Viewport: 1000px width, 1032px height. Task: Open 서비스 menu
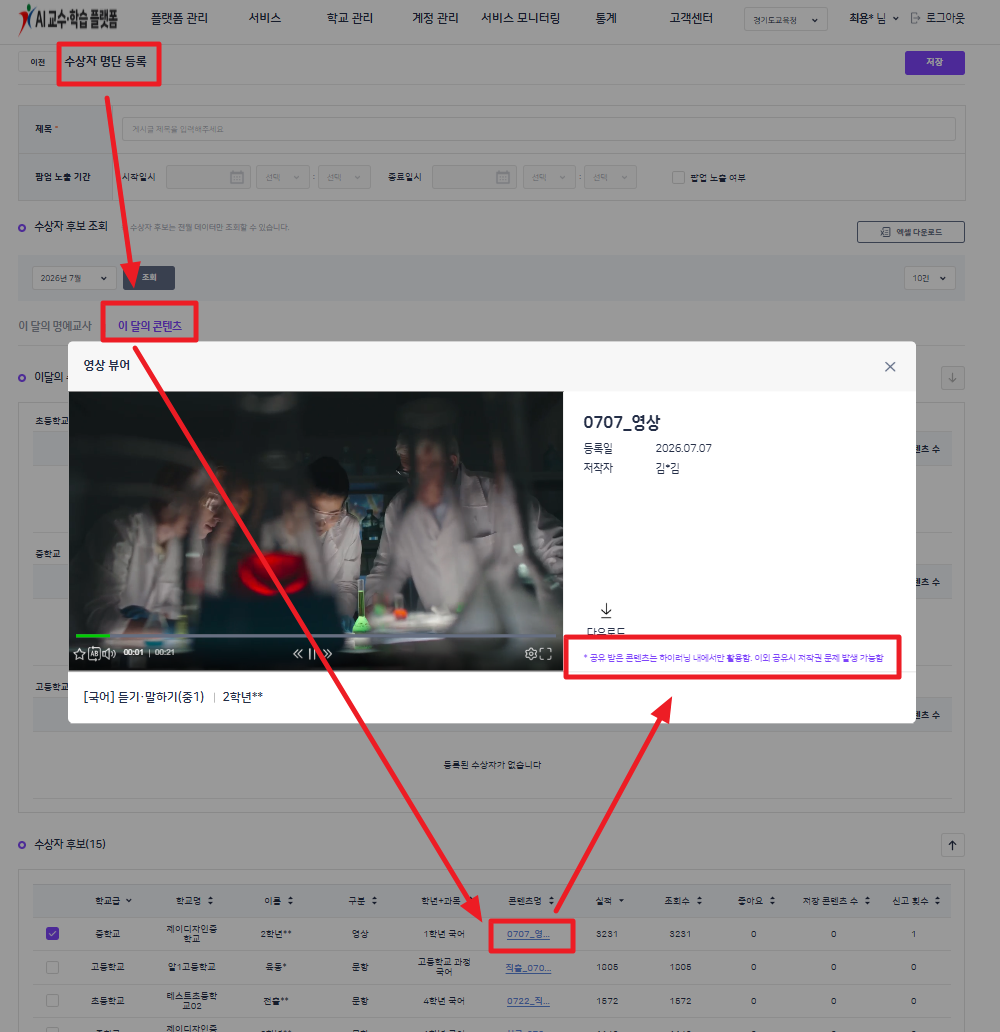265,18
